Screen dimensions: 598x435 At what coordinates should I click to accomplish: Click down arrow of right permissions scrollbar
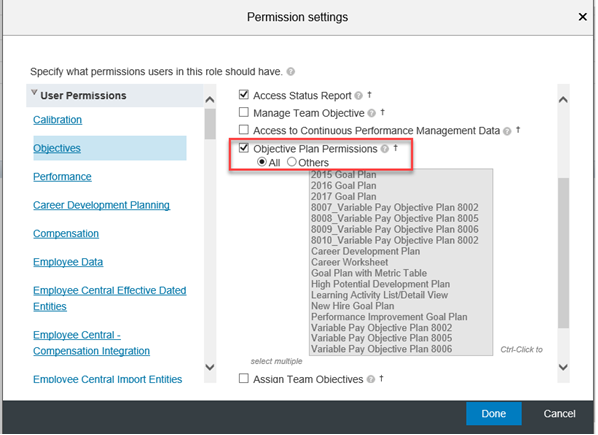pyautogui.click(x=563, y=368)
